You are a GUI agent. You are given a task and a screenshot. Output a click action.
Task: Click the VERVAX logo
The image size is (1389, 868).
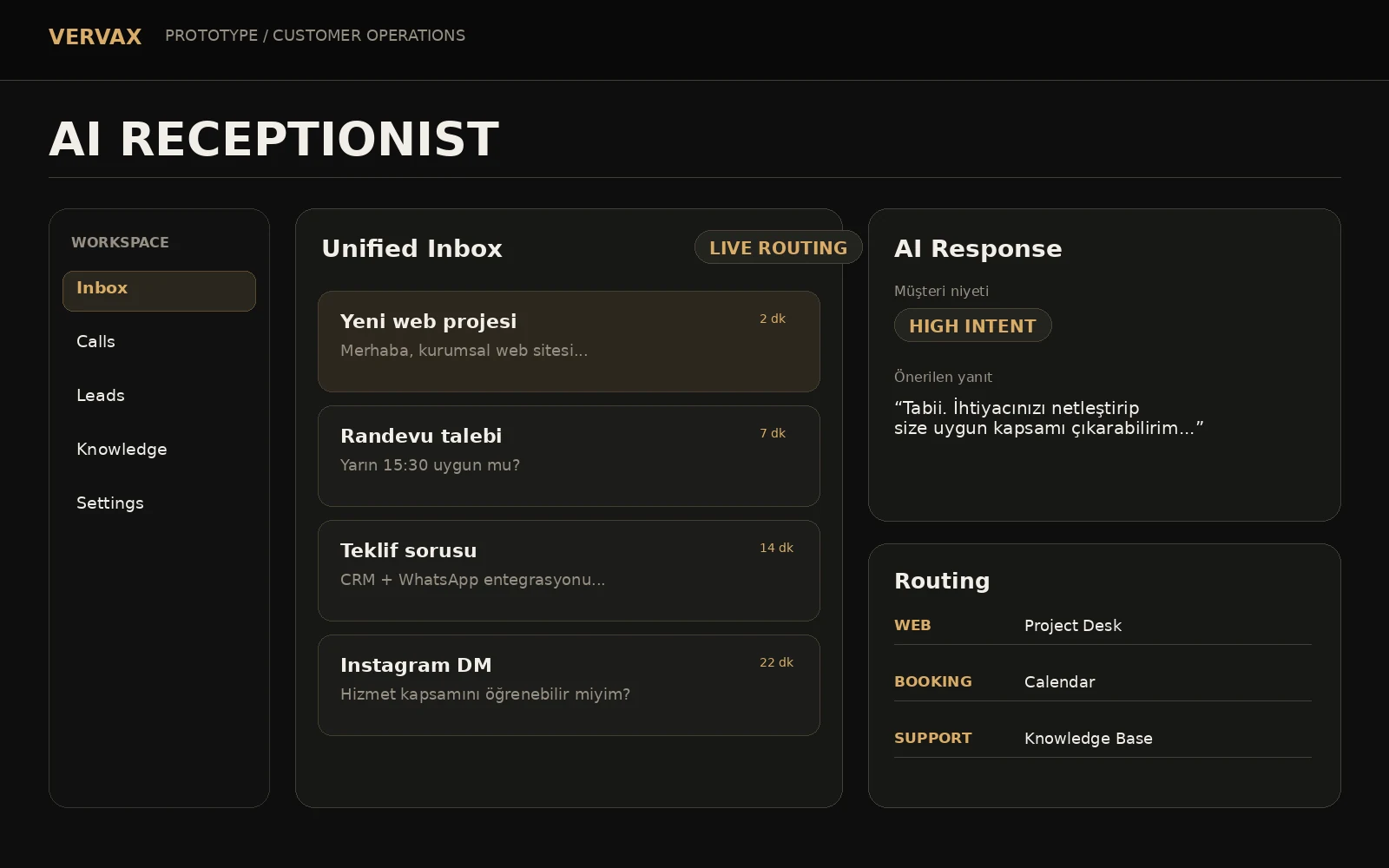95,36
